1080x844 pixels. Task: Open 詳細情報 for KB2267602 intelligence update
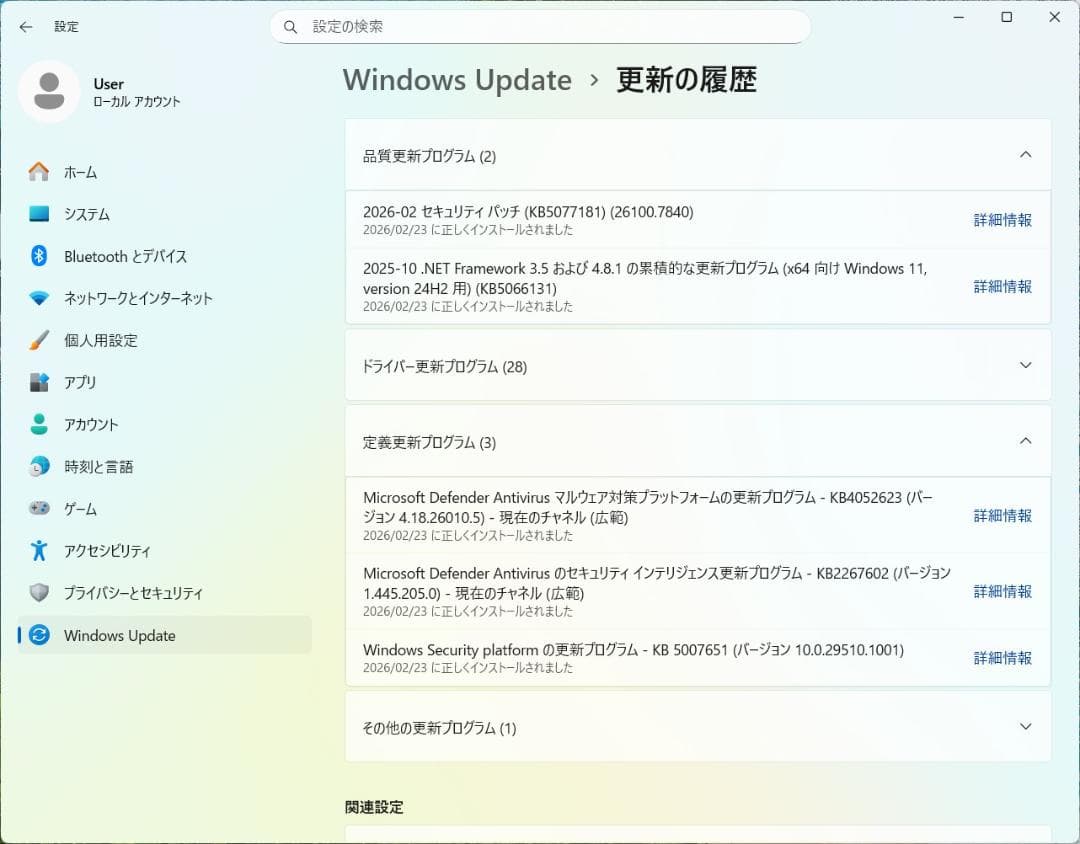coord(1003,592)
